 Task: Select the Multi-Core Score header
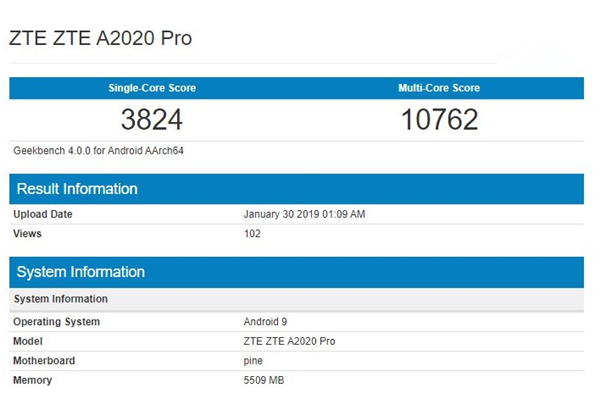tap(438, 88)
